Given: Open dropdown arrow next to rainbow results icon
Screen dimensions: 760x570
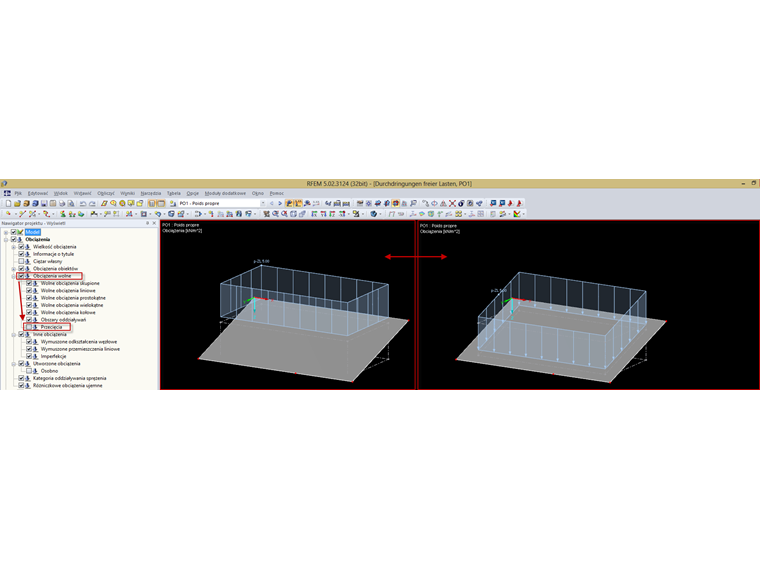Looking at the screenshot, I should coord(523,214).
